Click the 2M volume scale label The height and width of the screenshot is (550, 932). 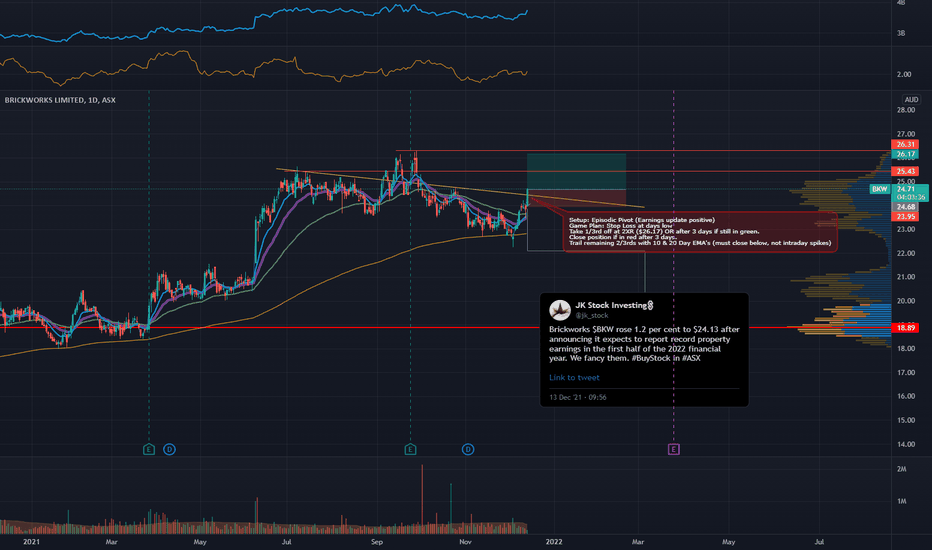902,469
